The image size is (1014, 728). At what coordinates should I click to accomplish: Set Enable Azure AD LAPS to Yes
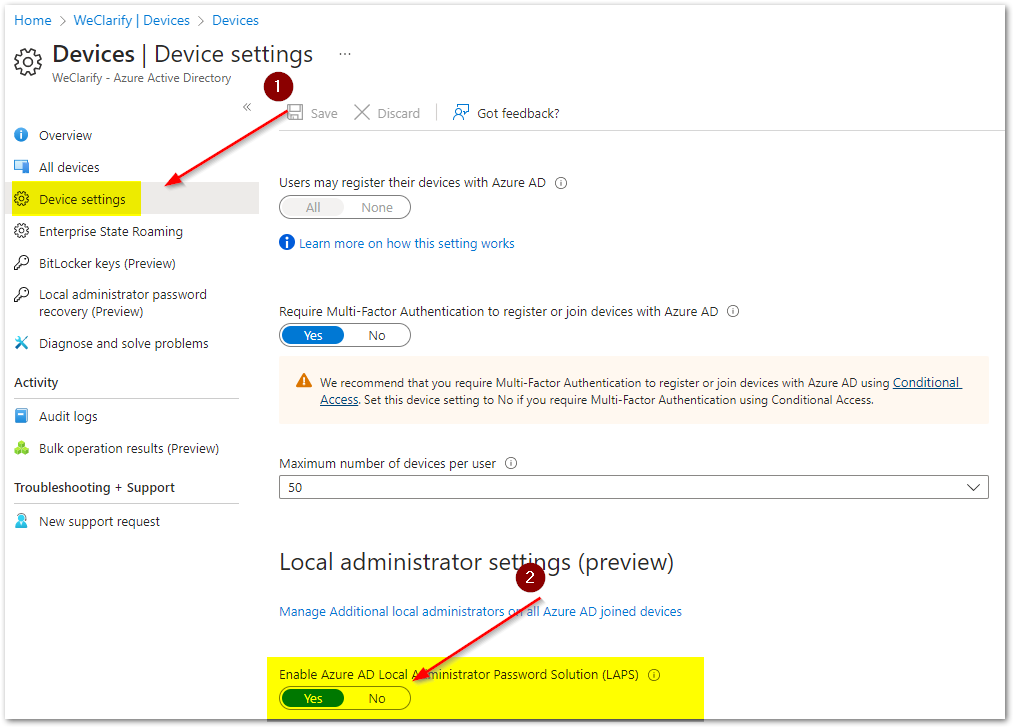(313, 698)
